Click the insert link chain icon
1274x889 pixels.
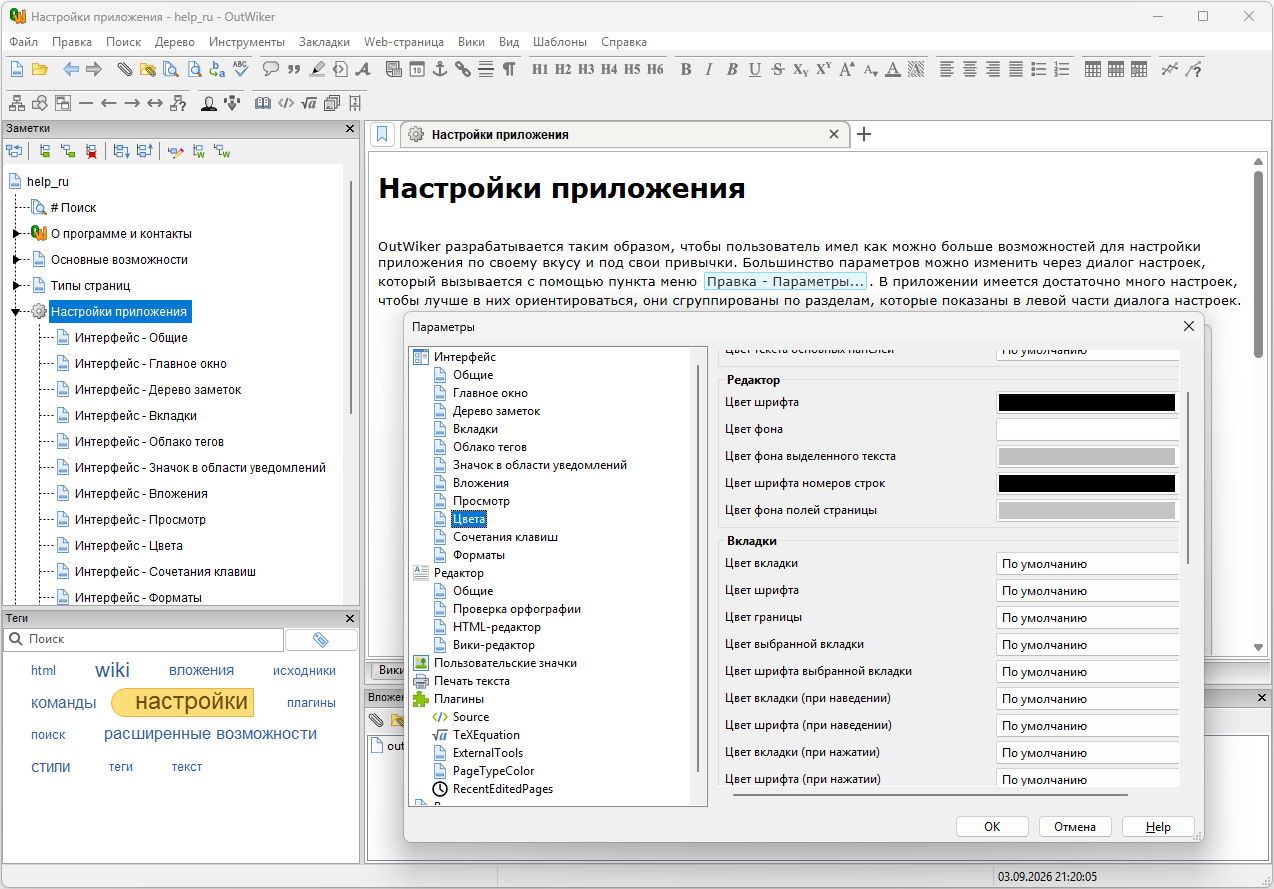(x=462, y=69)
